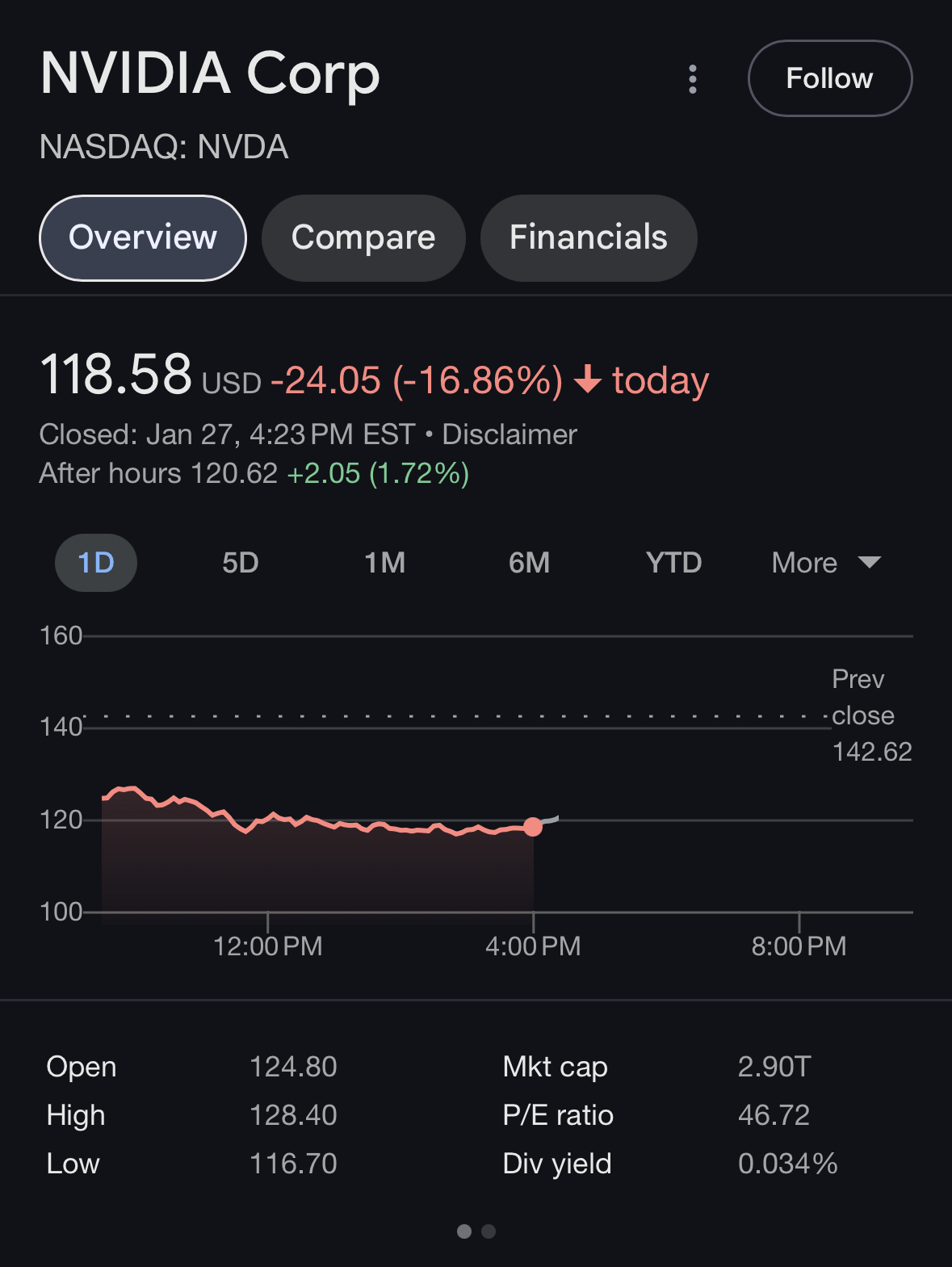Viewport: 952px width, 1267px height.
Task: Click the red closing price dot on chart
Action: [x=533, y=826]
